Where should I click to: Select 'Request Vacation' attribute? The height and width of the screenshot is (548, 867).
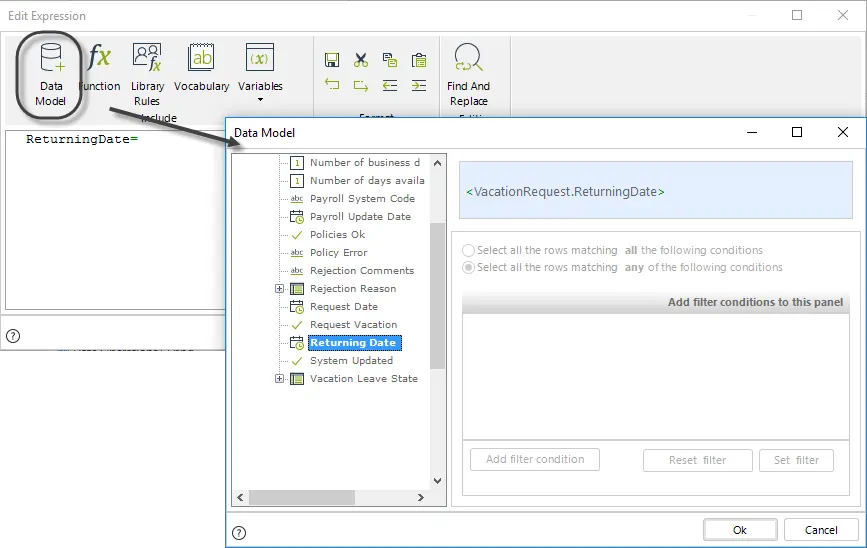click(x=353, y=325)
